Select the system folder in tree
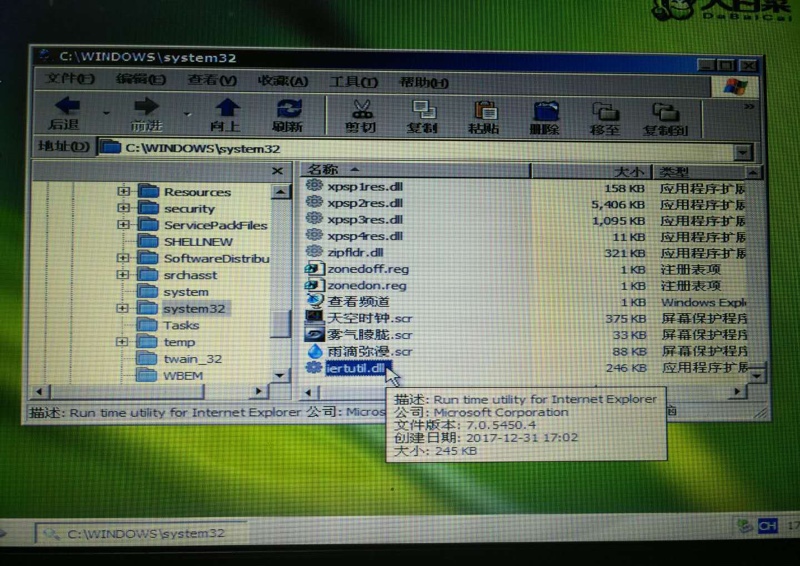800x566 pixels. point(186,292)
